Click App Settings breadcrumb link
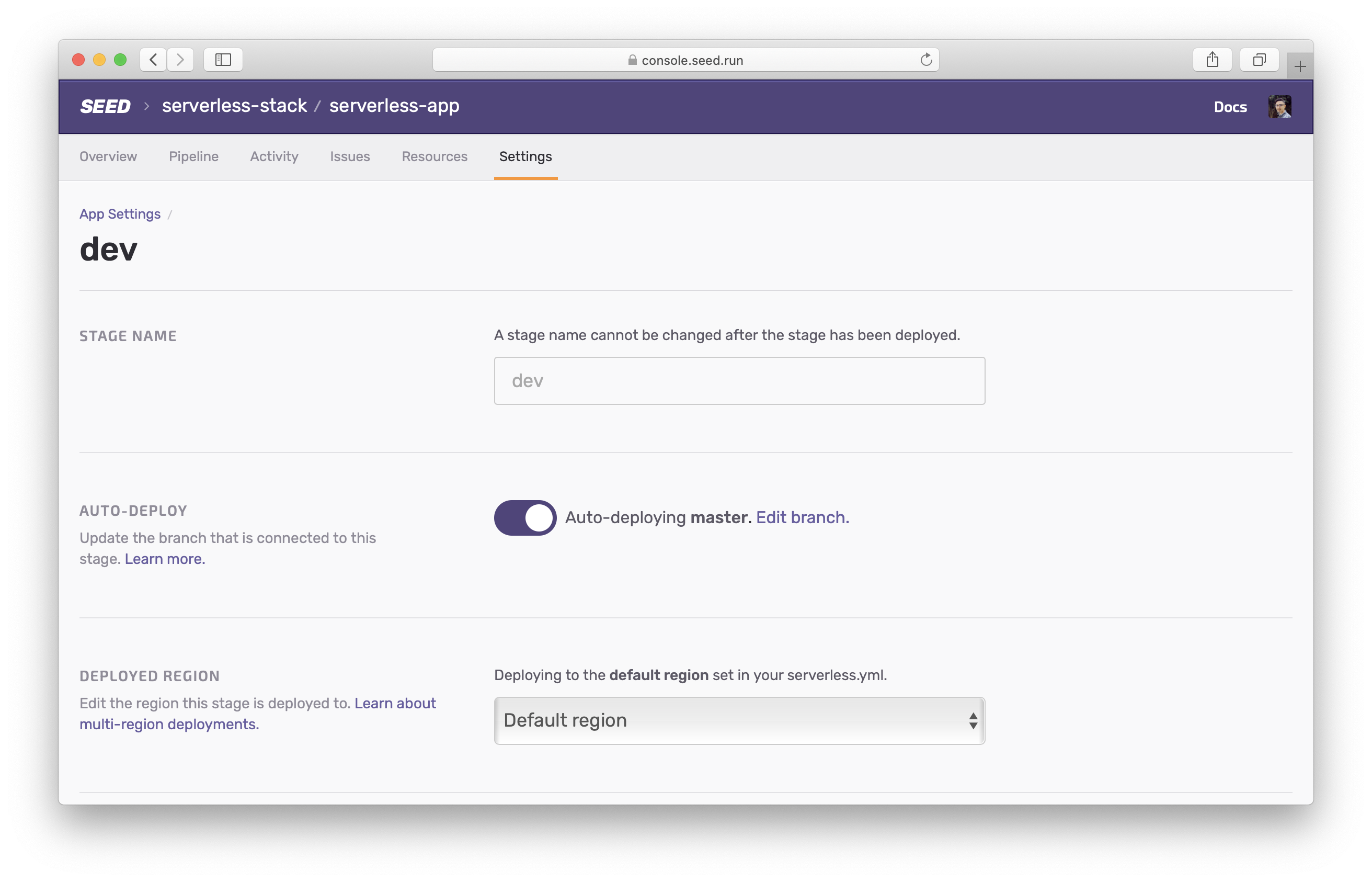1372x882 pixels. (120, 214)
